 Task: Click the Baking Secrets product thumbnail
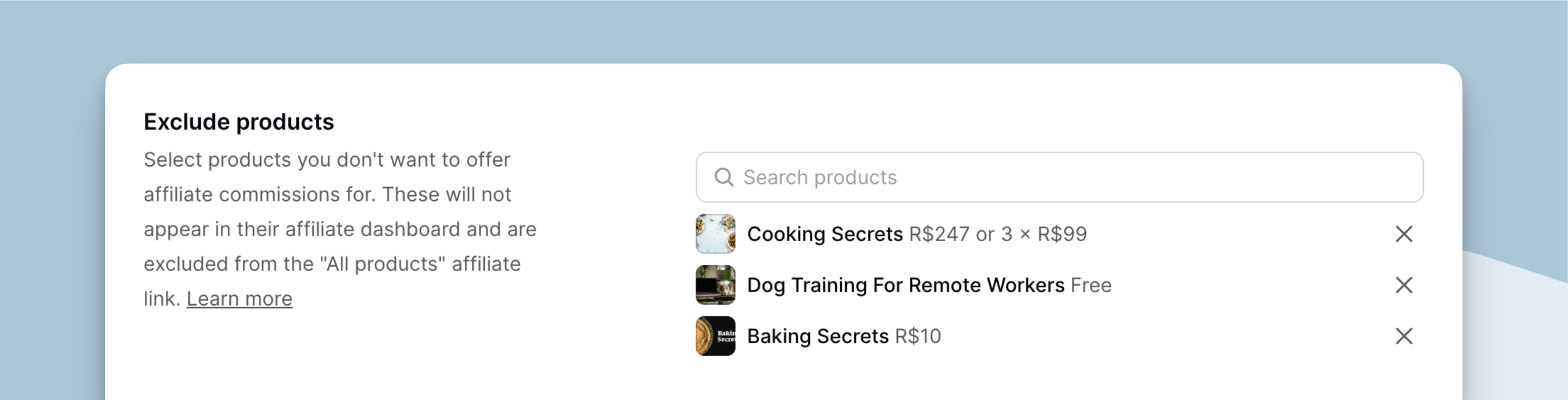(715, 336)
